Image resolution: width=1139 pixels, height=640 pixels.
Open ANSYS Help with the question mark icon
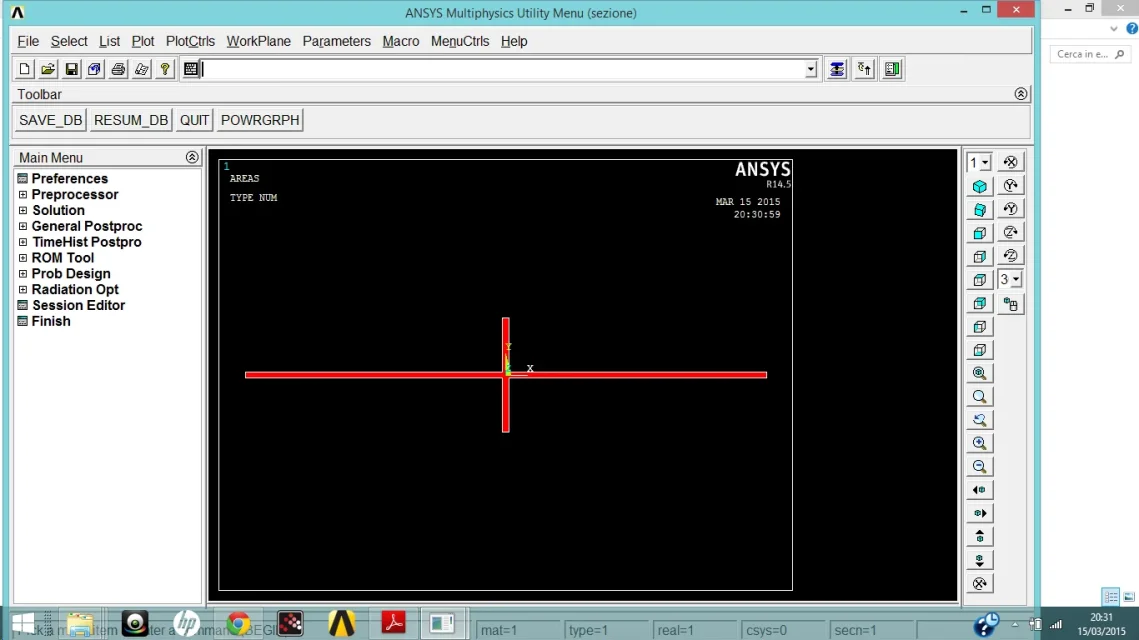click(x=165, y=69)
